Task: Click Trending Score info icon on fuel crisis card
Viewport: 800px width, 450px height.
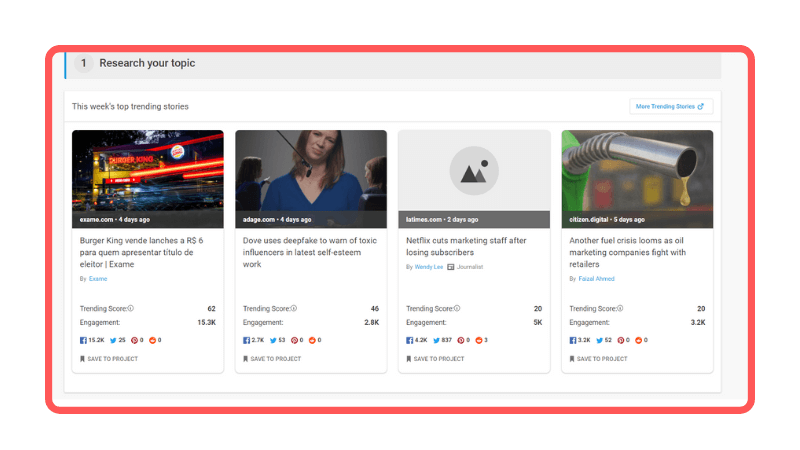Action: pos(620,308)
